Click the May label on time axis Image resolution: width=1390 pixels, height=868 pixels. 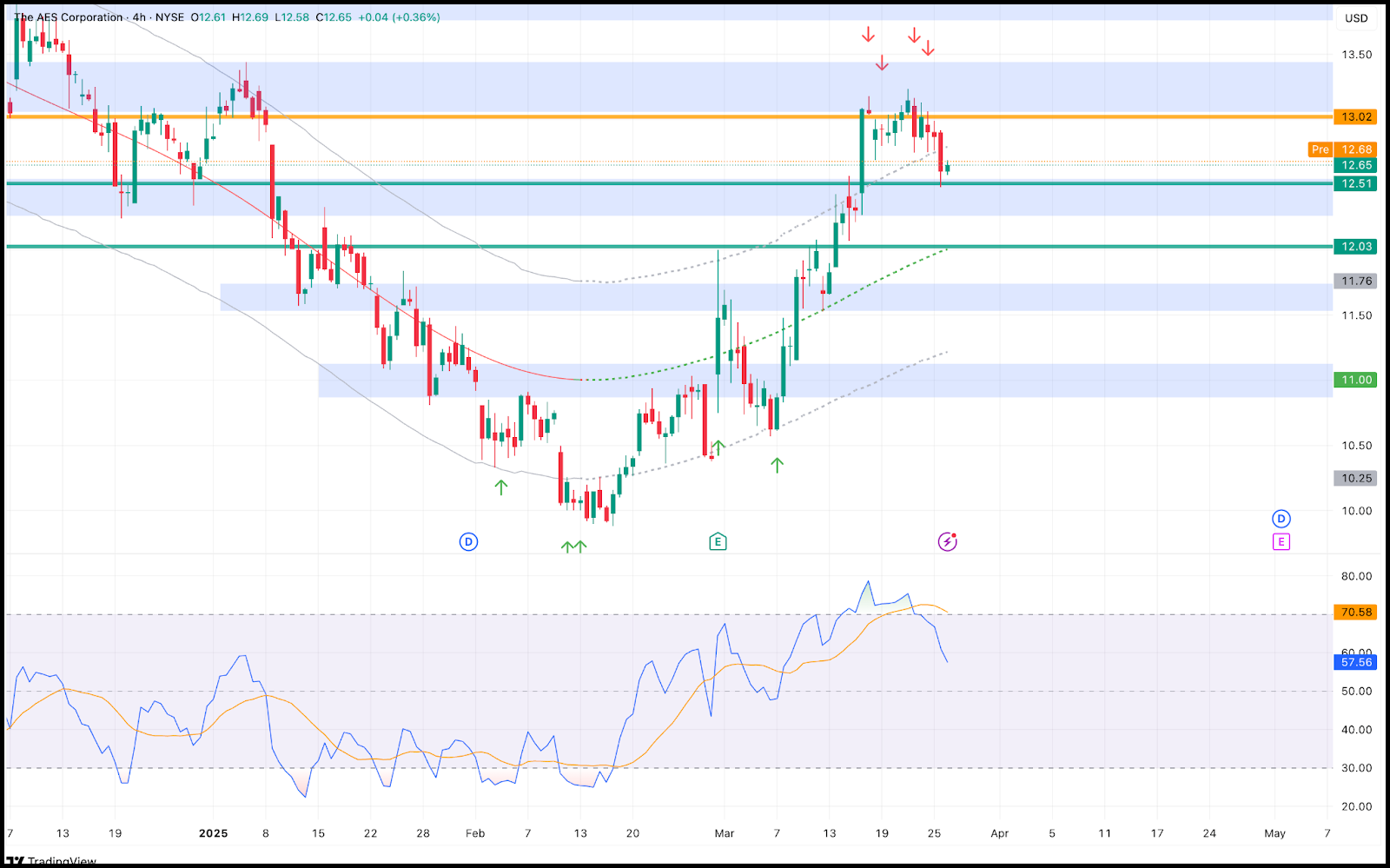(x=1274, y=833)
